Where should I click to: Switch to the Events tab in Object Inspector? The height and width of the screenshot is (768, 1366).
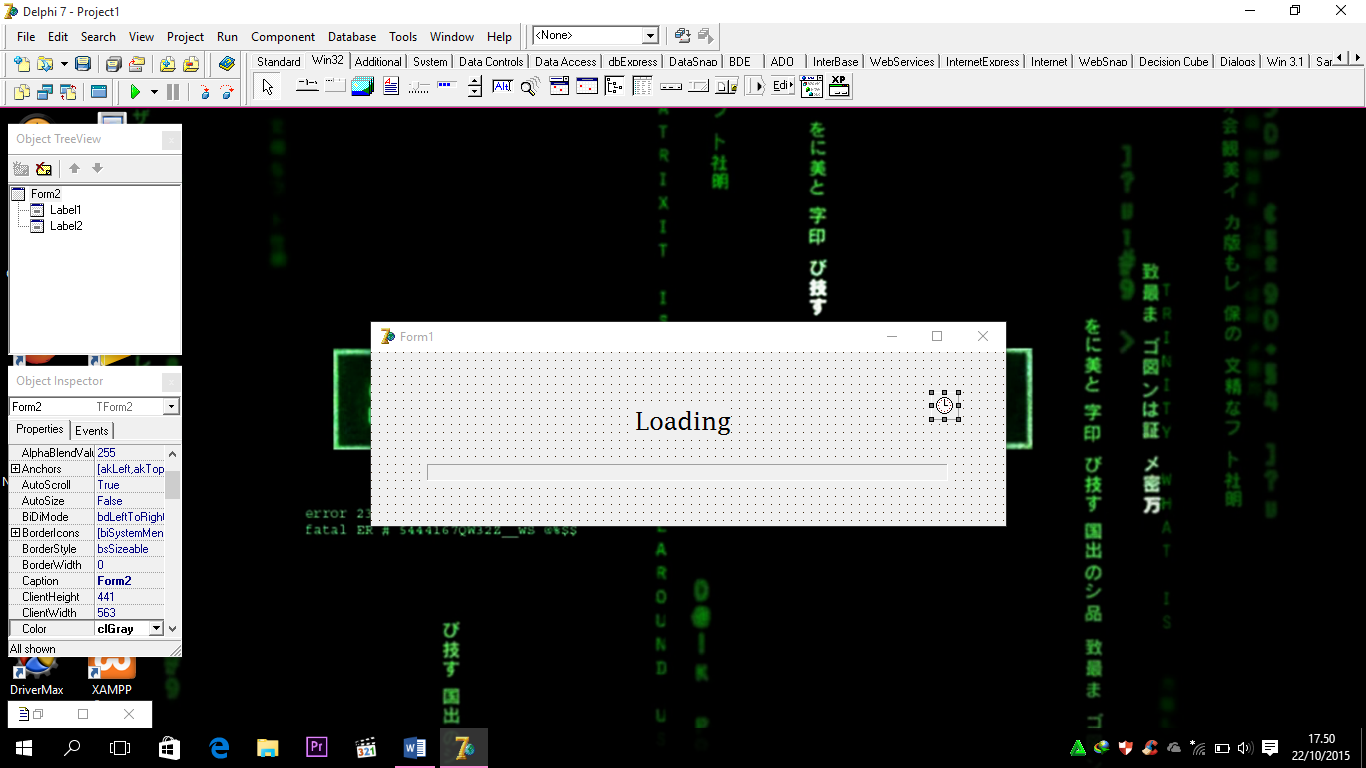92,430
